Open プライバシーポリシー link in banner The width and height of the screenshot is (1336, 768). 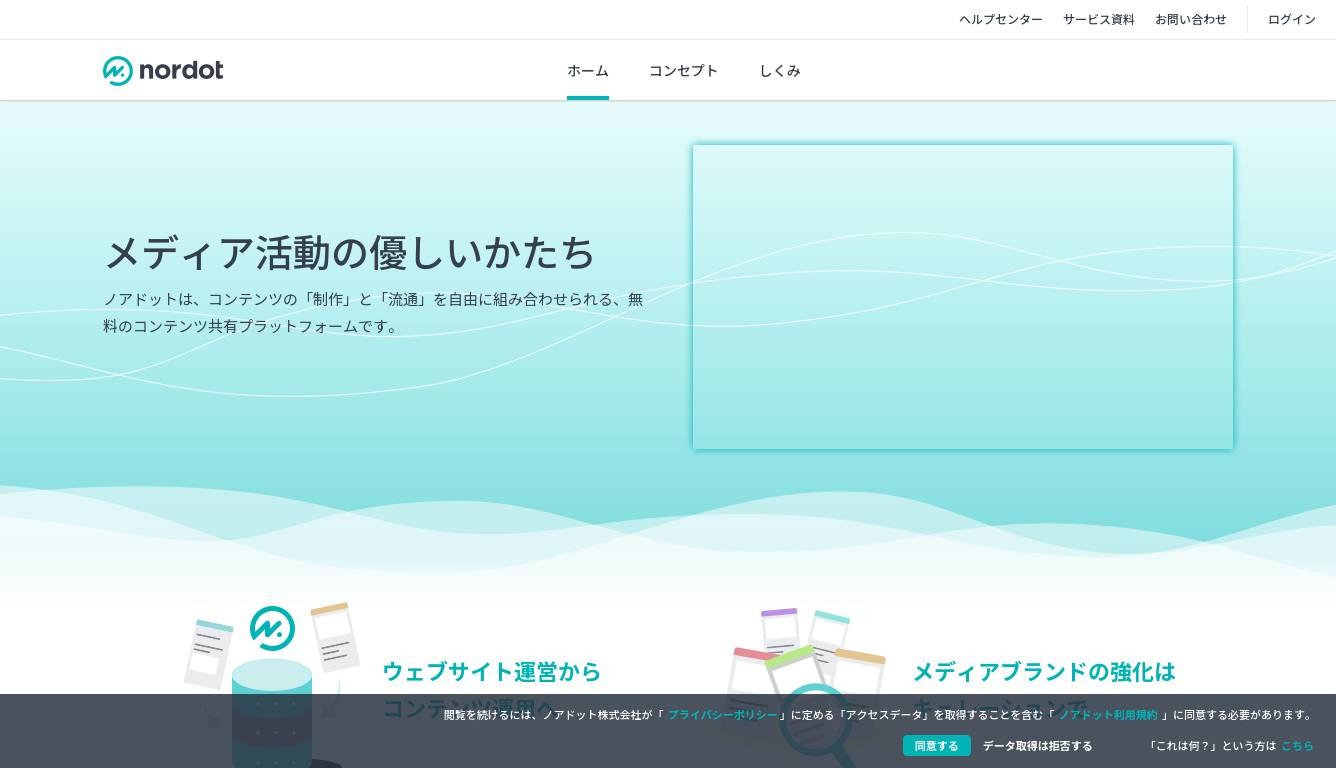click(722, 715)
